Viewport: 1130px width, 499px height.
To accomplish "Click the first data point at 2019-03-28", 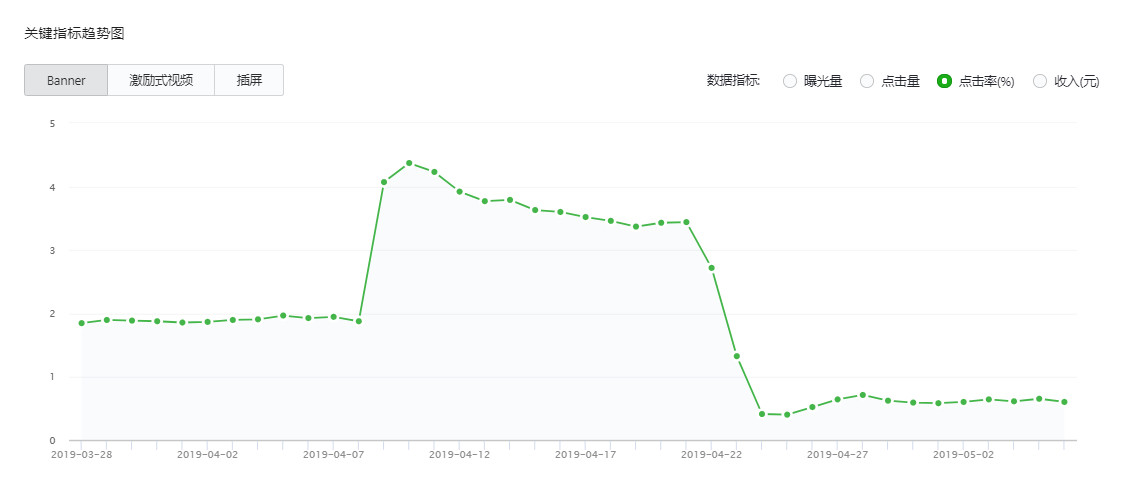I will [81, 323].
